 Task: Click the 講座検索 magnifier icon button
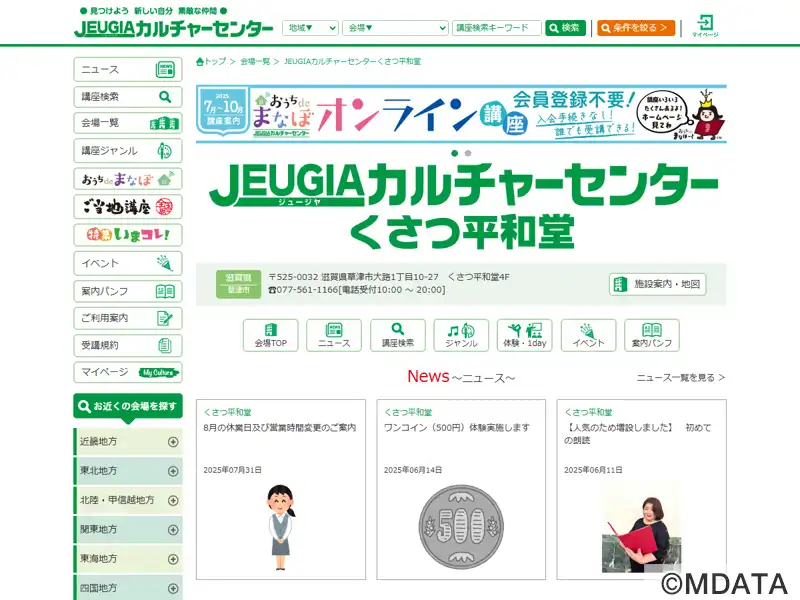[398, 335]
